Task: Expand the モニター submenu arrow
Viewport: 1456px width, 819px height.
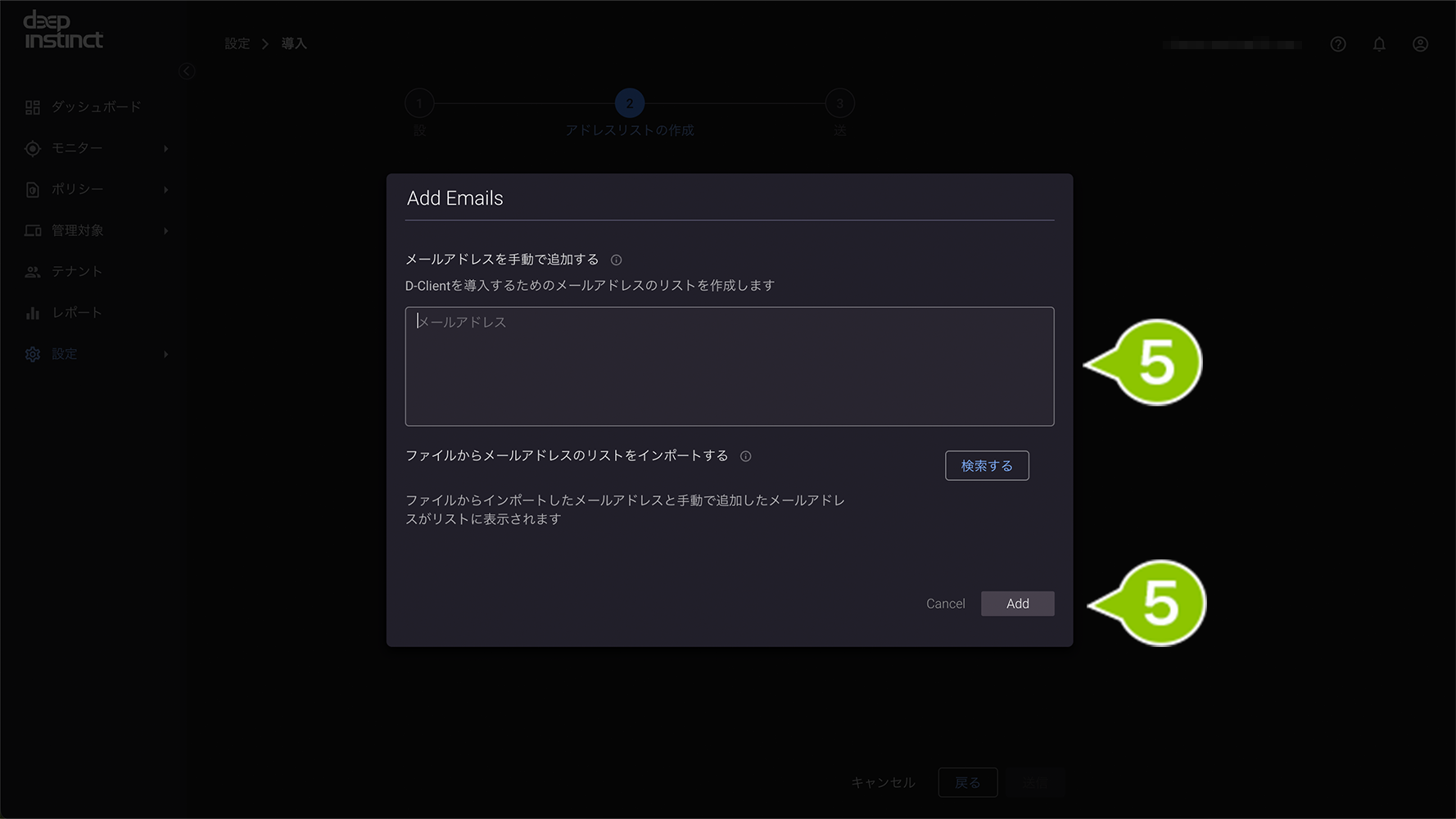Action: (166, 148)
